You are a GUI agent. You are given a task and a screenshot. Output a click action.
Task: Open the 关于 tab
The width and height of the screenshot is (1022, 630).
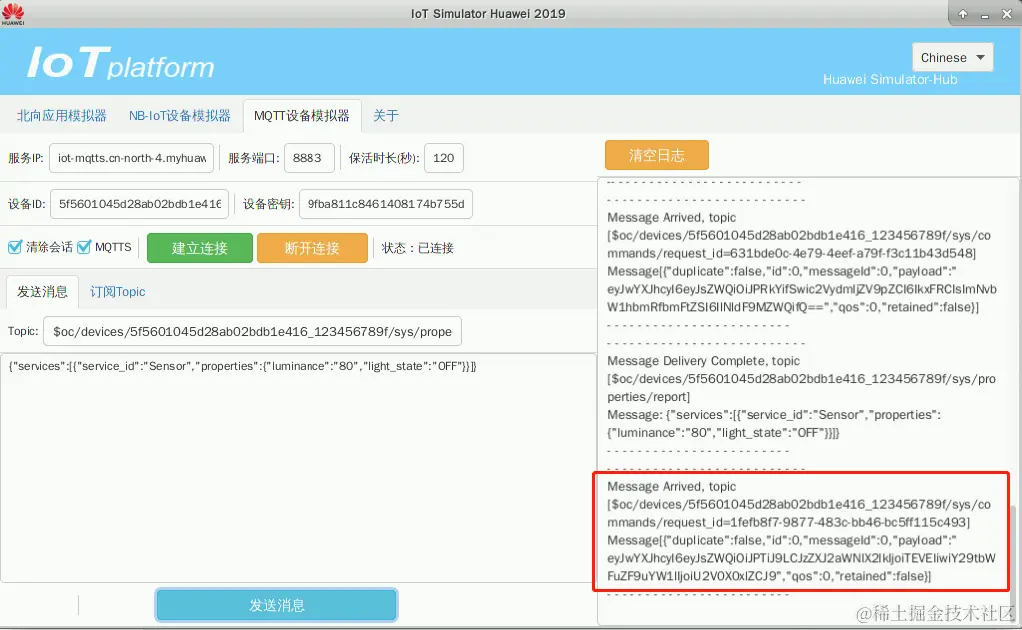(x=386, y=116)
